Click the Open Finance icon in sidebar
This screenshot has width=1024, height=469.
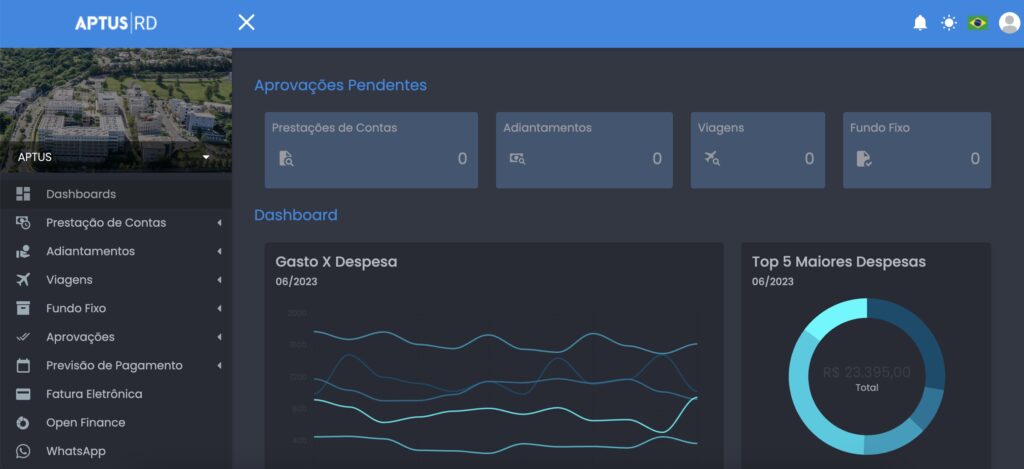click(23, 423)
